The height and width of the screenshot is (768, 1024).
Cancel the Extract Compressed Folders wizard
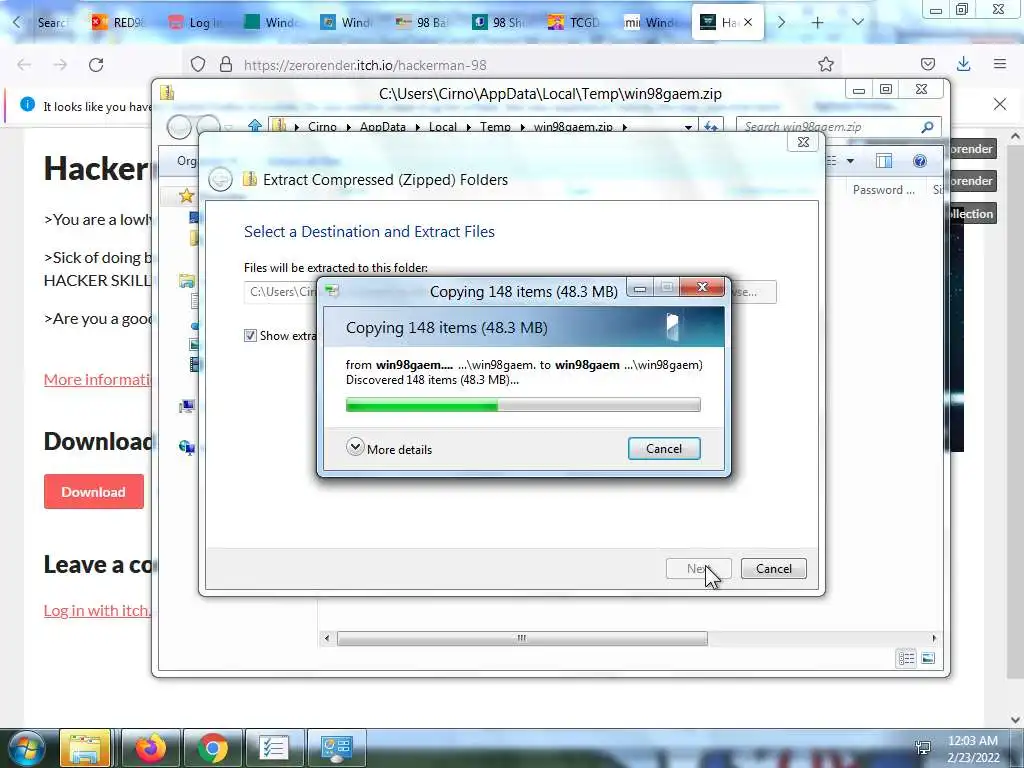pyautogui.click(x=774, y=569)
